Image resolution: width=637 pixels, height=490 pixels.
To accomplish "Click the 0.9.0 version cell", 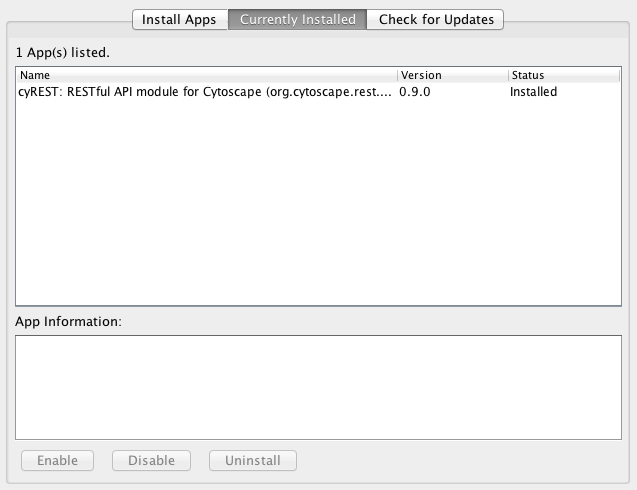I will tap(415, 92).
